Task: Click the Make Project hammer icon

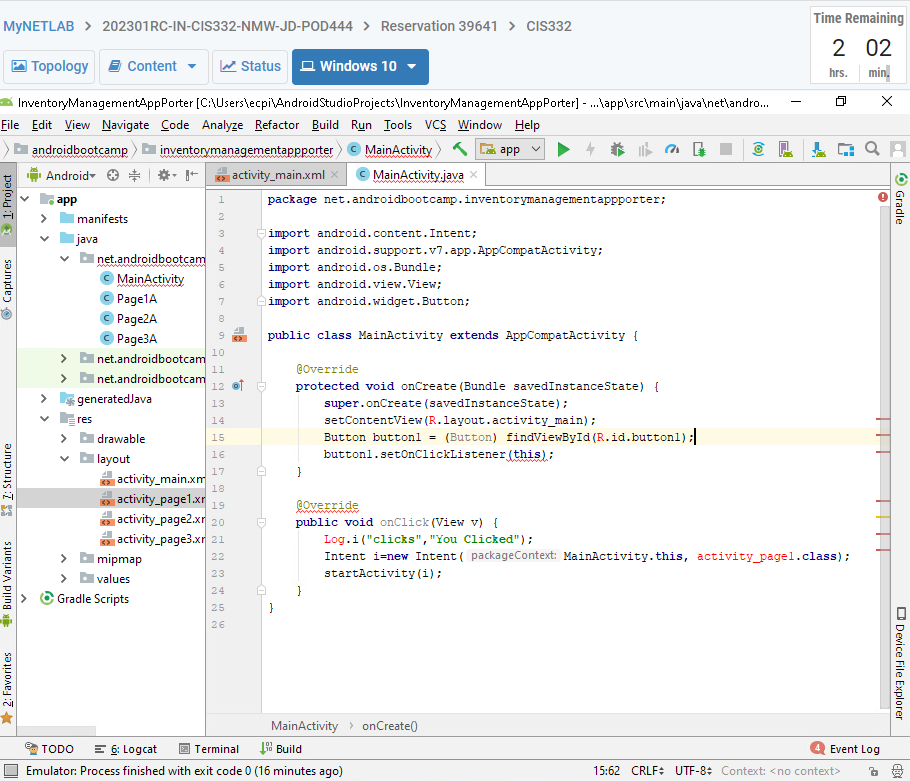Action: pos(460,149)
